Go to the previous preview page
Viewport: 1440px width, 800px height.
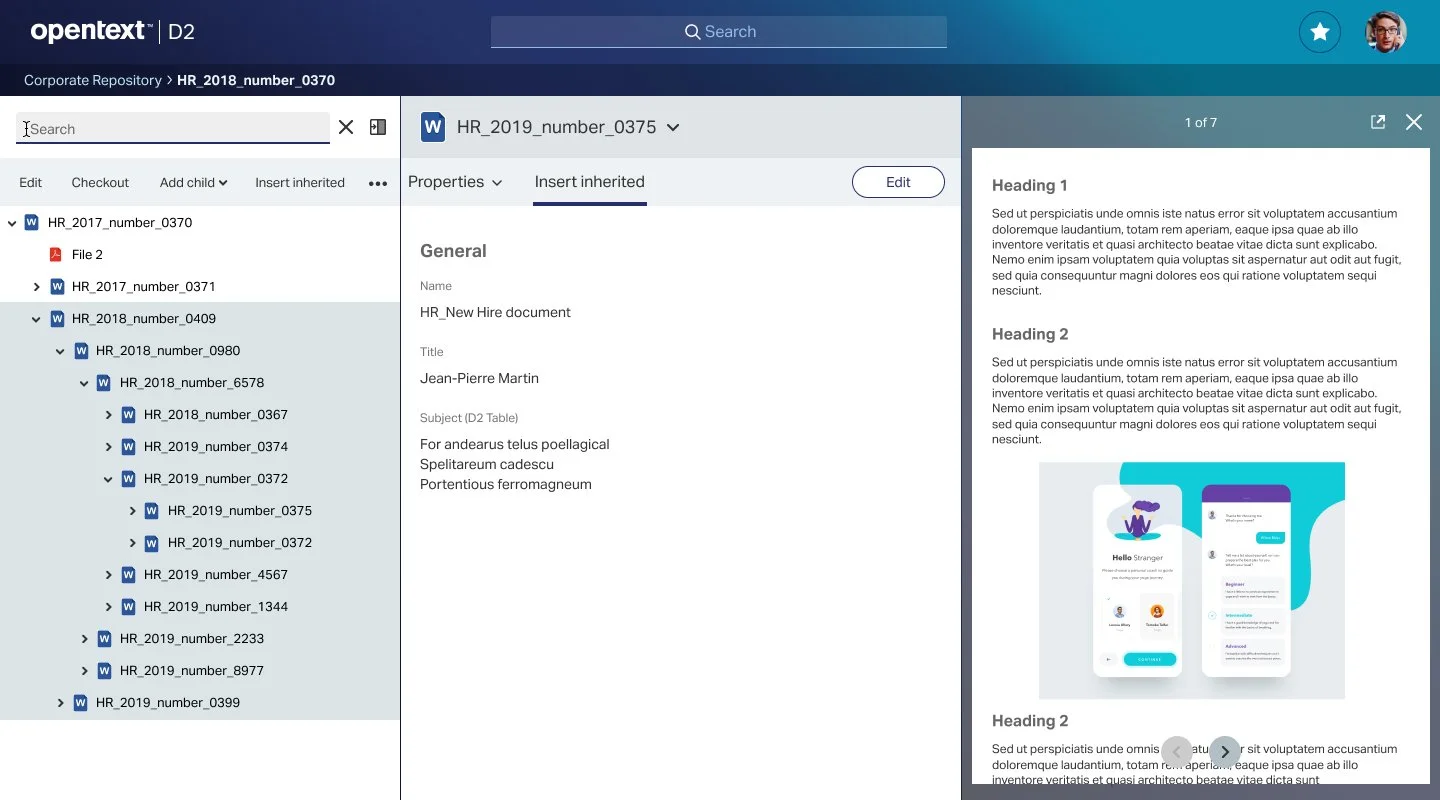tap(1177, 752)
